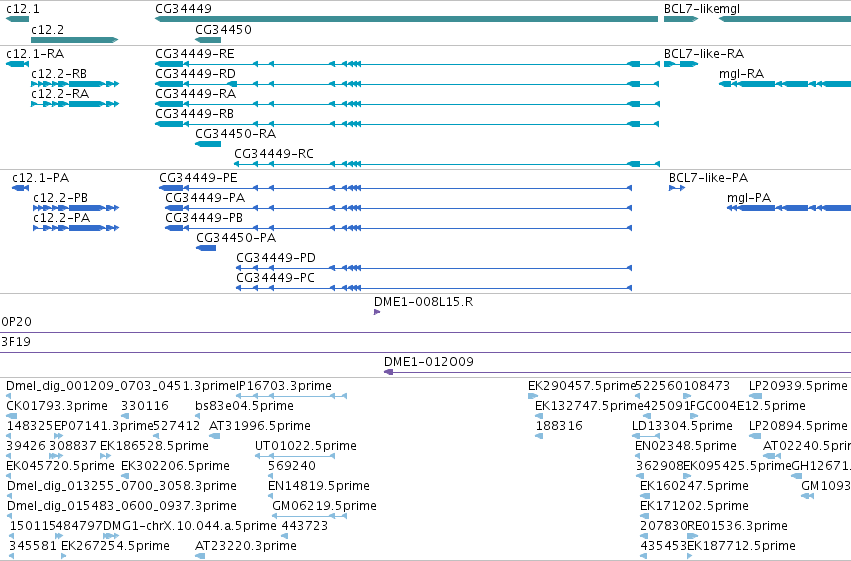Open EST EK132747.5prime
Screen dimensions: 851x561
click(539, 416)
